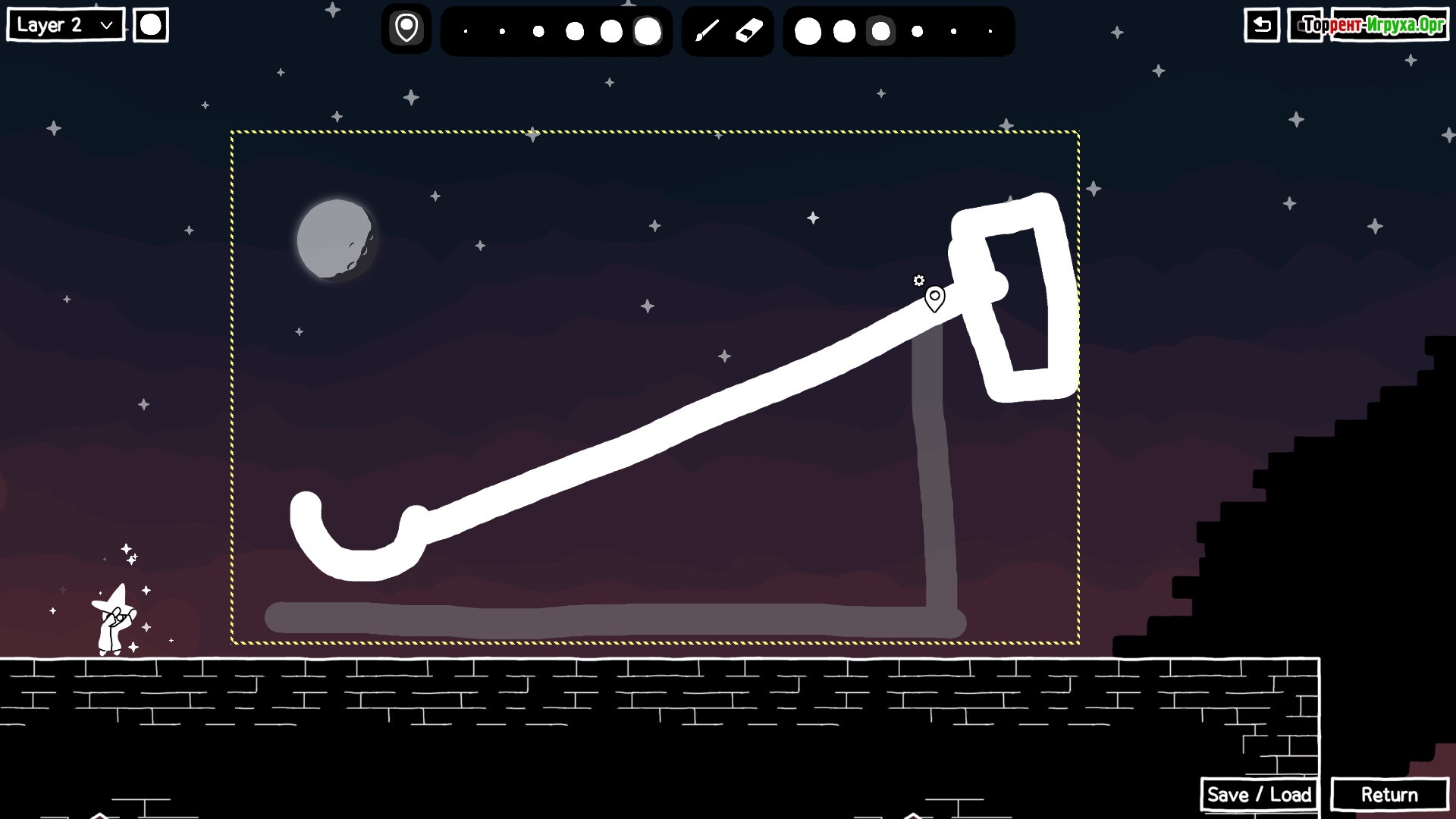Select the brush tool
The height and width of the screenshot is (819, 1456).
707,31
